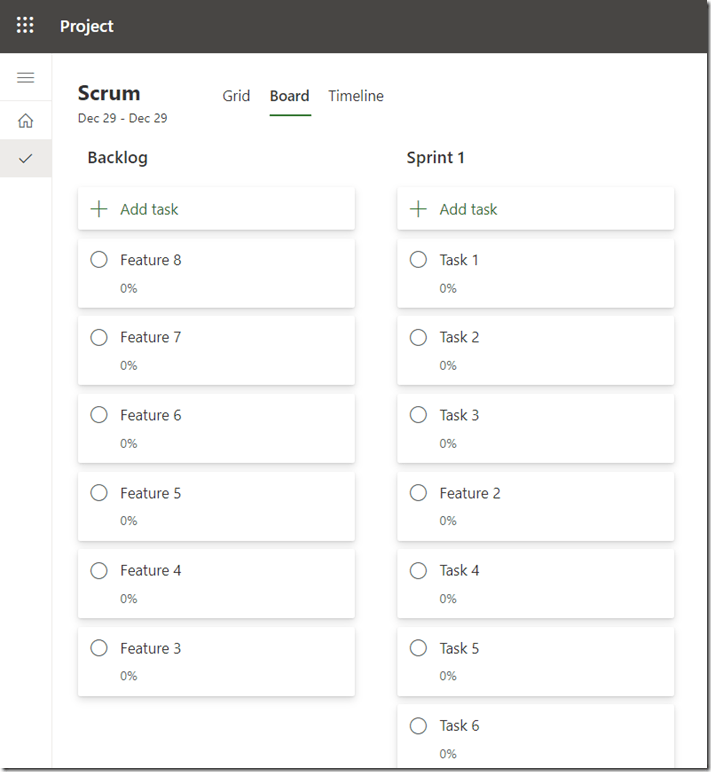Image resolution: width=711 pixels, height=772 pixels.
Task: Check off Task 4 completion circle
Action: point(418,571)
